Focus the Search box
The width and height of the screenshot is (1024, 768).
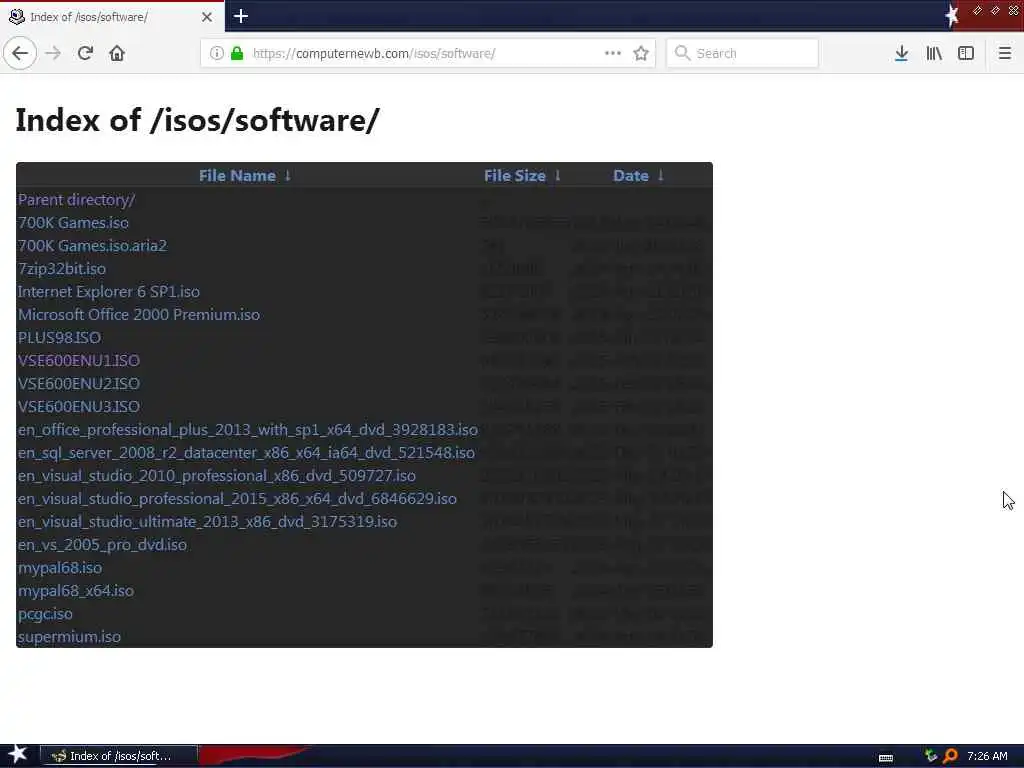pyautogui.click(x=742, y=53)
